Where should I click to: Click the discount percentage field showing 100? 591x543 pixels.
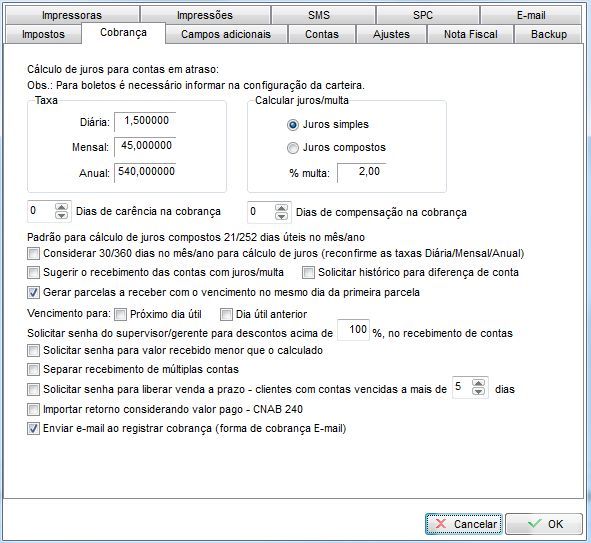[x=354, y=330]
